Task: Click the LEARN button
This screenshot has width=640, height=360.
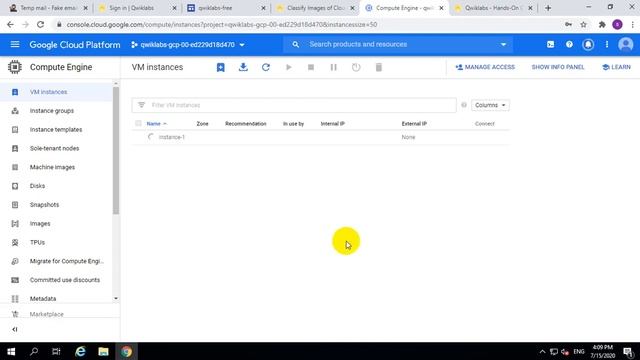Action: pos(616,67)
